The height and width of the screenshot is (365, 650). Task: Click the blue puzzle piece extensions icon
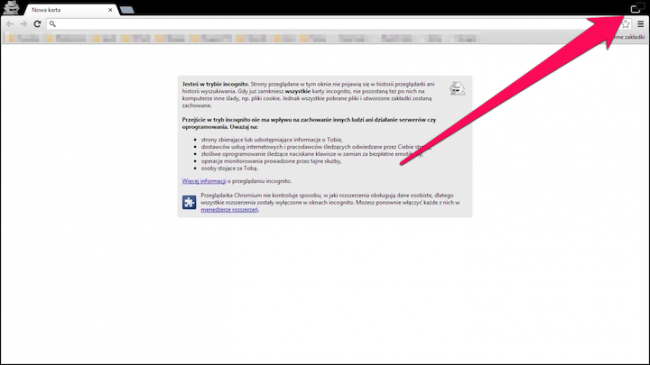(x=189, y=202)
